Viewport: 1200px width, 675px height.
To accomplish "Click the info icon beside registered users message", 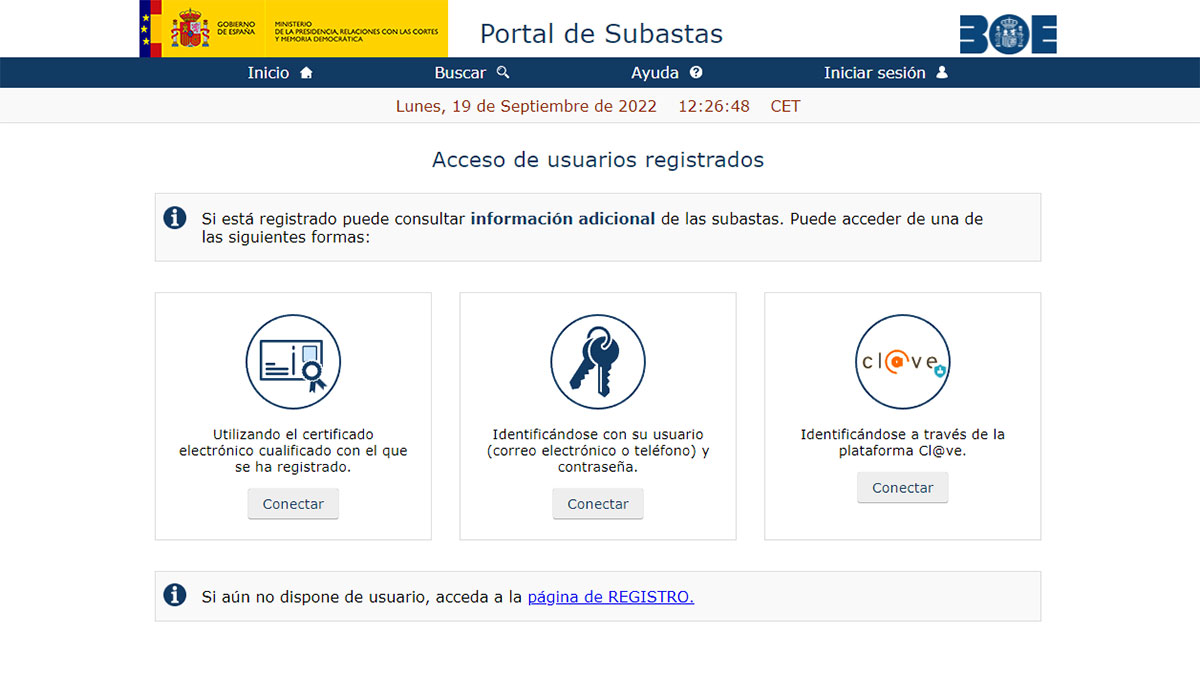I will coord(175,218).
